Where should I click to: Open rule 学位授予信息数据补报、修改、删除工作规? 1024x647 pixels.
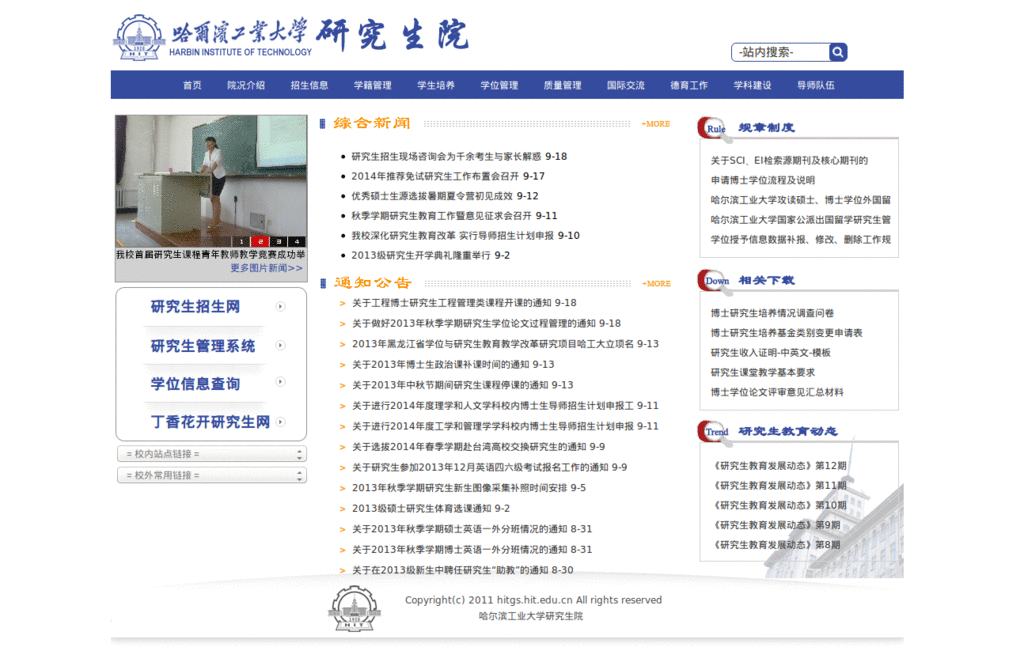click(x=801, y=240)
